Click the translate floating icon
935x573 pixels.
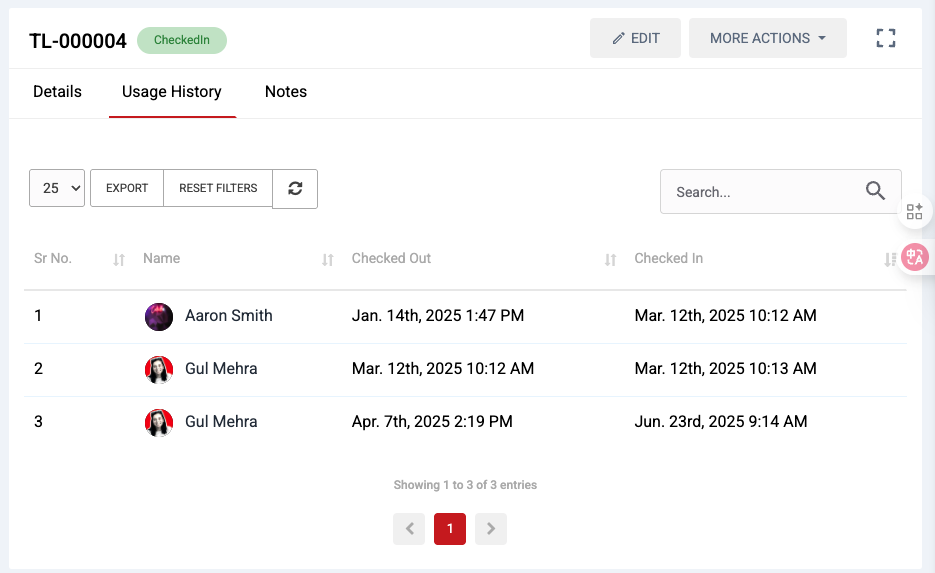click(915, 257)
